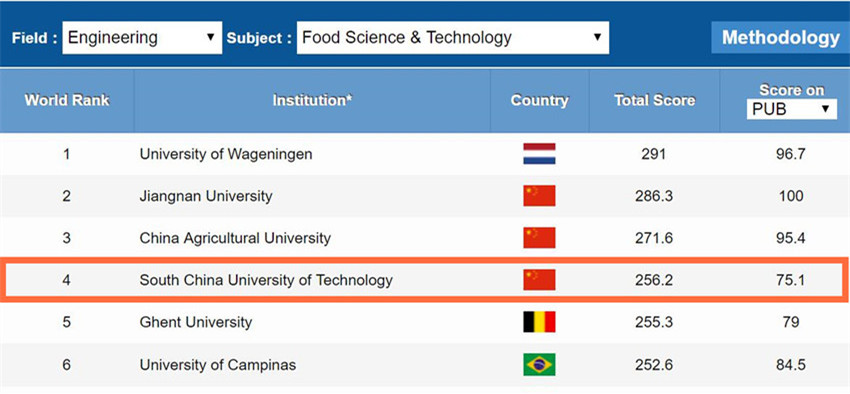This screenshot has width=850, height=394.
Task: Click the Belgium flag for Ghent University
Action: (x=539, y=322)
